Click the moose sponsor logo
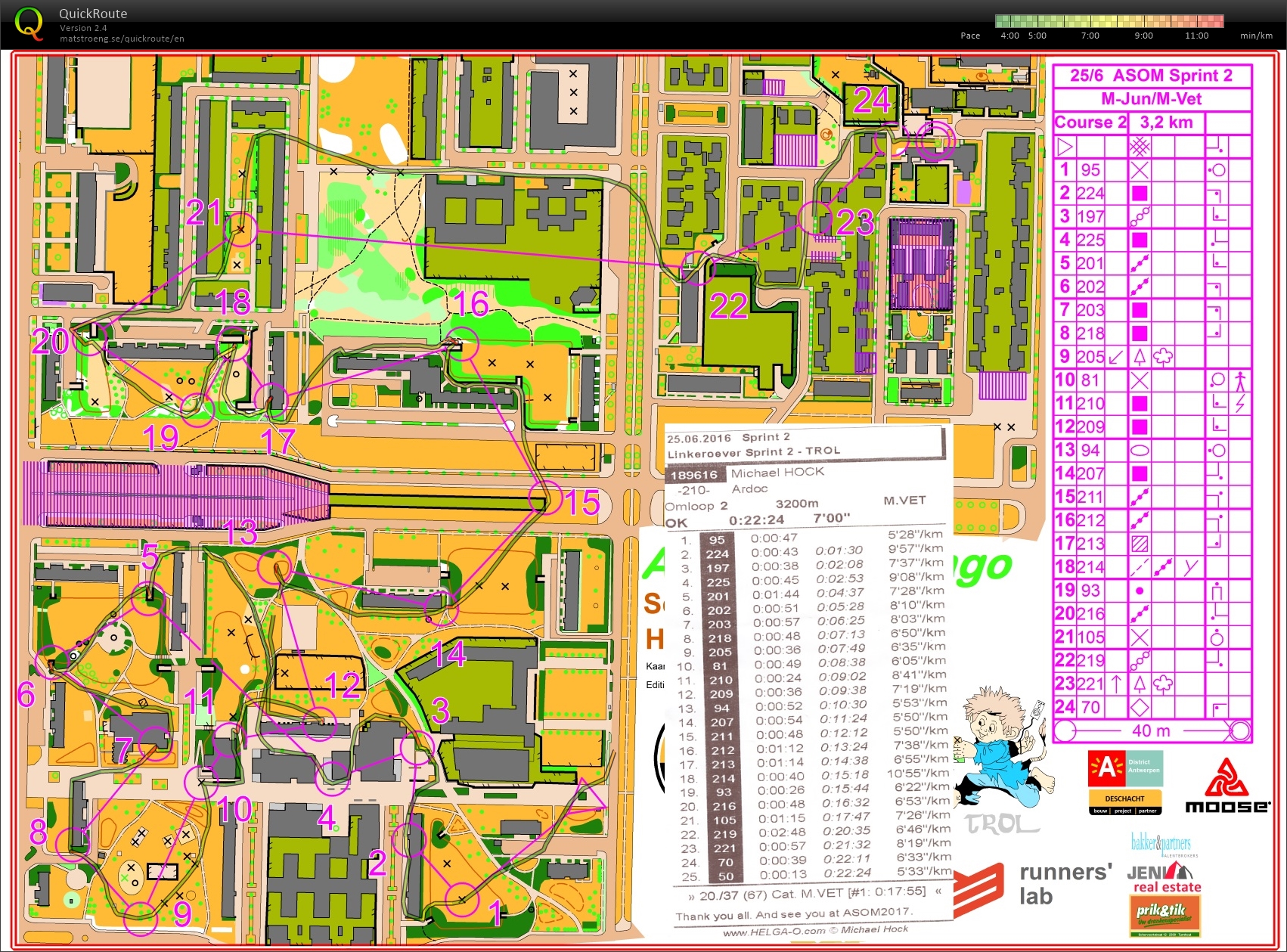The width and height of the screenshot is (1287, 952). pyautogui.click(x=1227, y=786)
